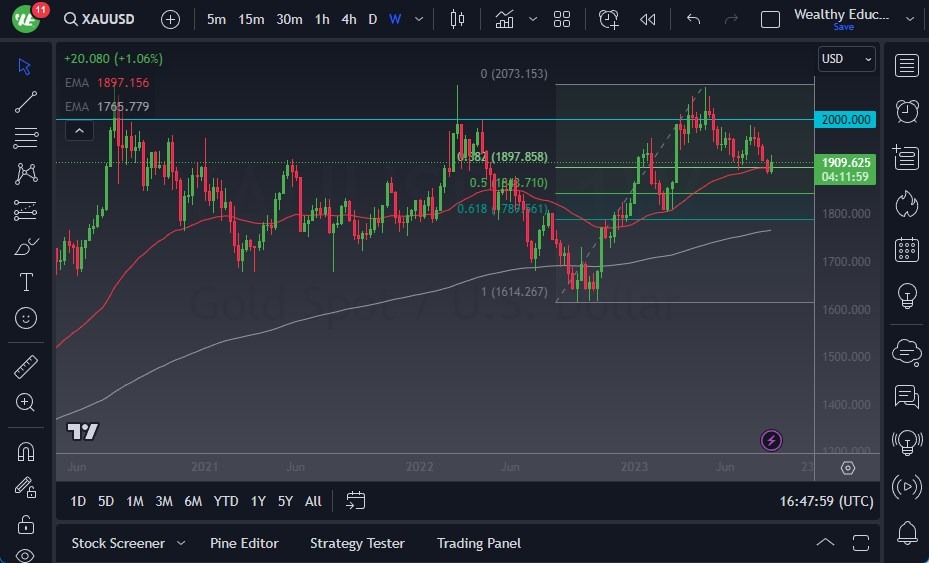Expand the indicator templates dropdown
The height and width of the screenshot is (563, 929).
click(x=533, y=20)
